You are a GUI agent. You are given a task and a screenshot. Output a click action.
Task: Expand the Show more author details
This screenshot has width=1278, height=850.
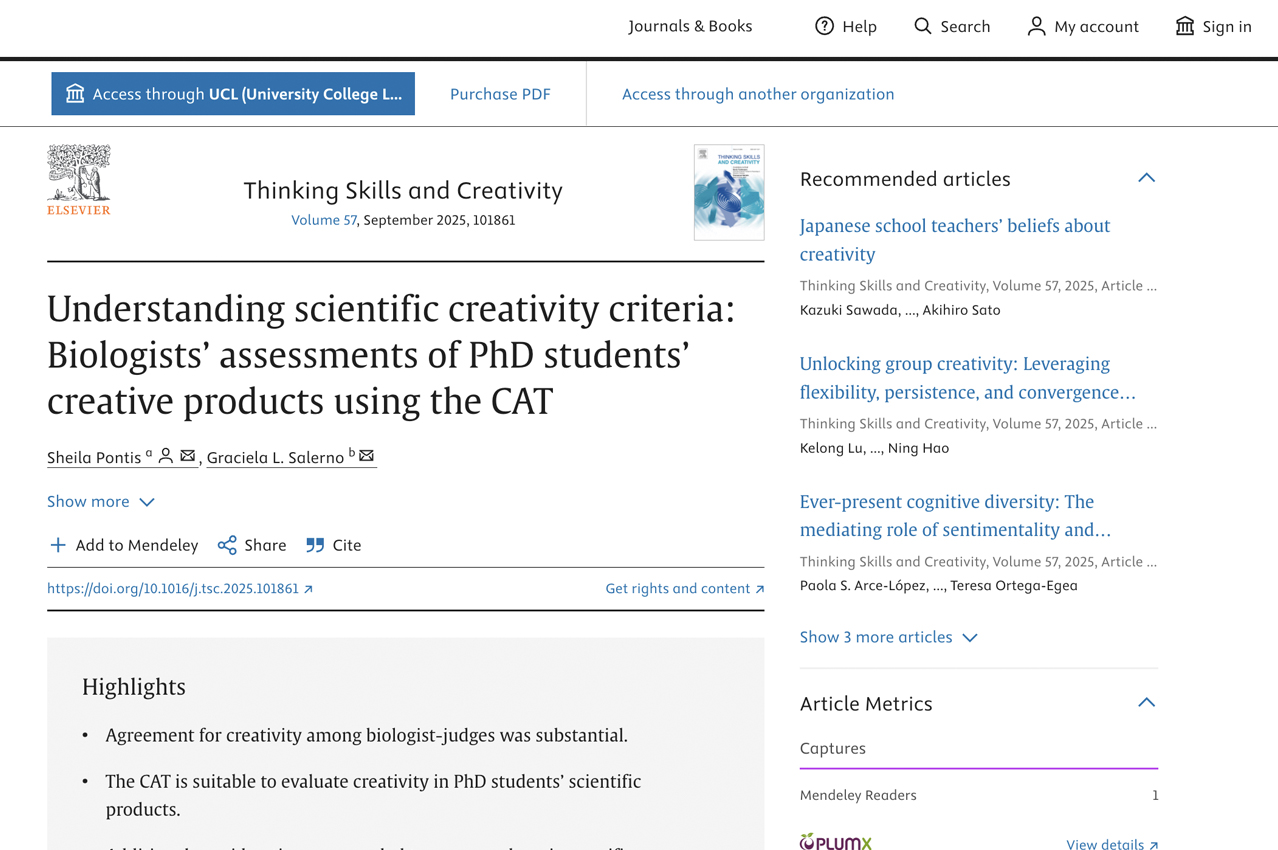(101, 501)
